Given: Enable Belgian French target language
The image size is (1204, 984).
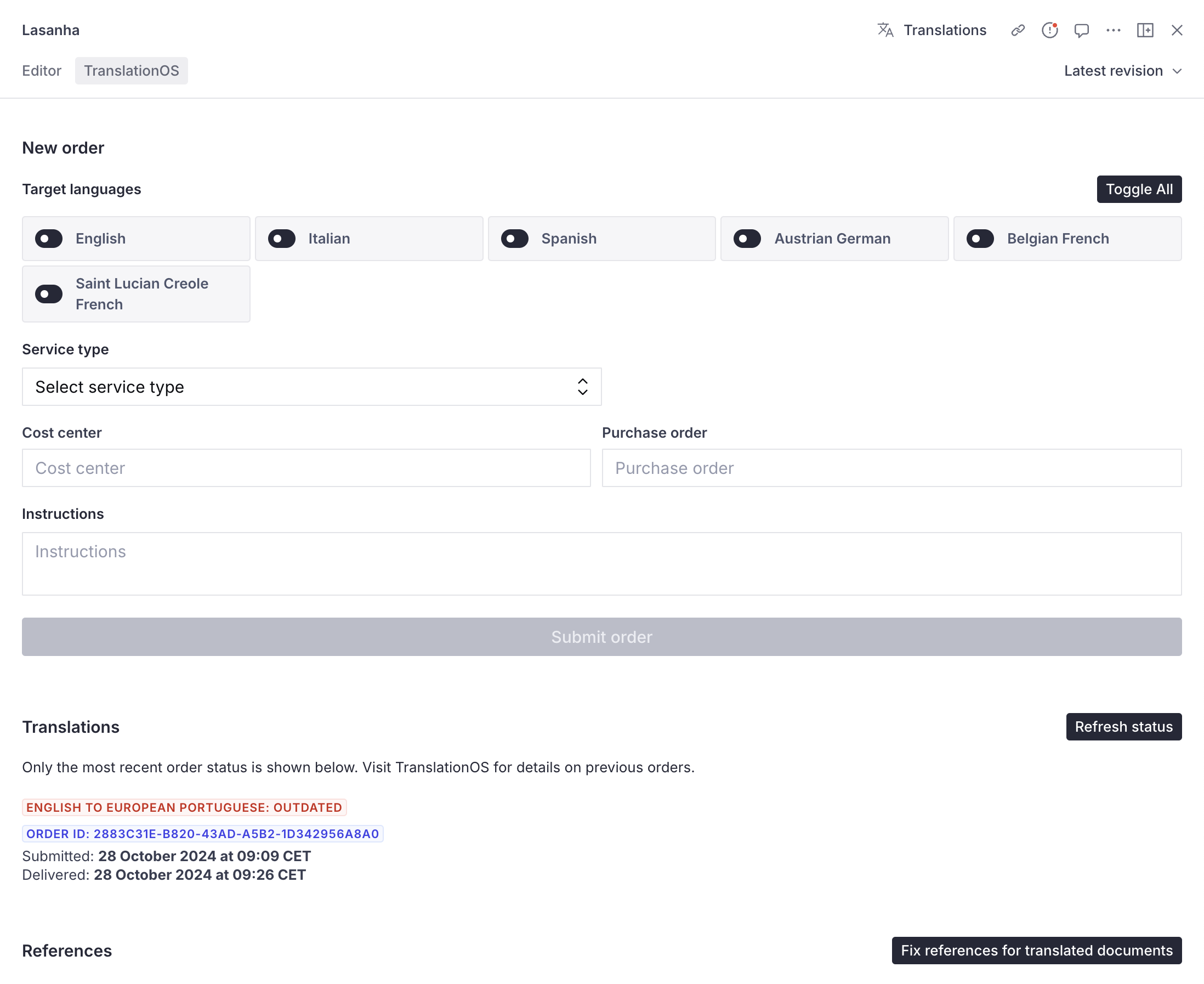Looking at the screenshot, I should click(980, 239).
